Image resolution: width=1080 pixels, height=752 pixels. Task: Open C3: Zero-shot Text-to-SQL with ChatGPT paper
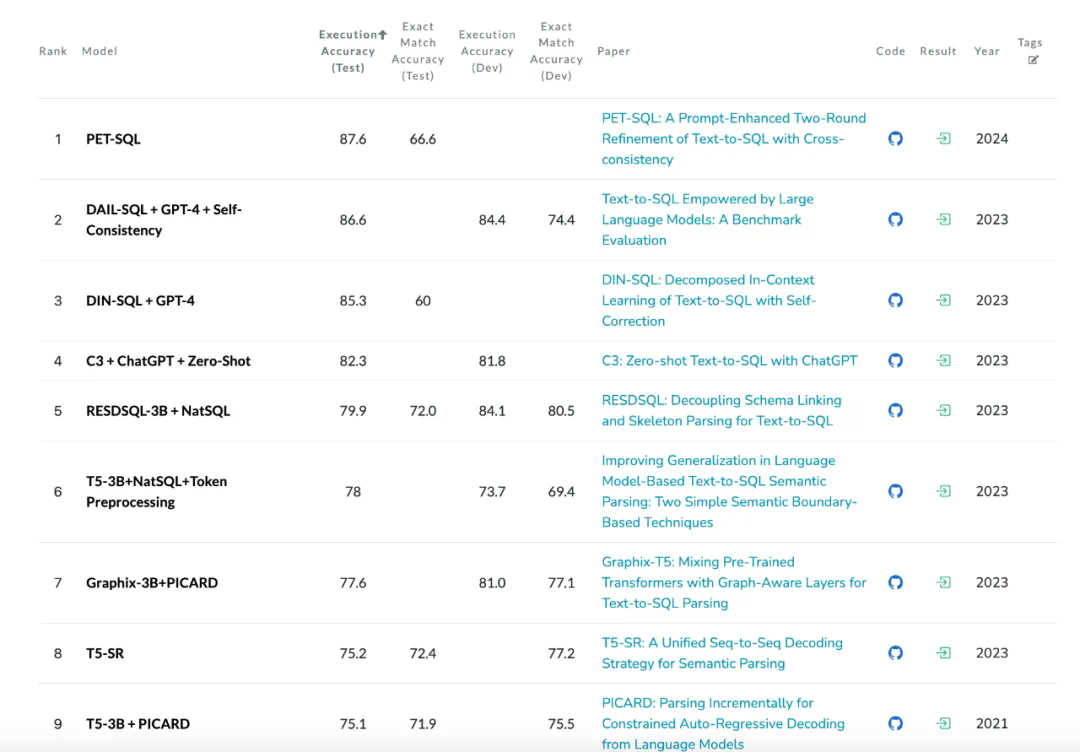coord(729,360)
